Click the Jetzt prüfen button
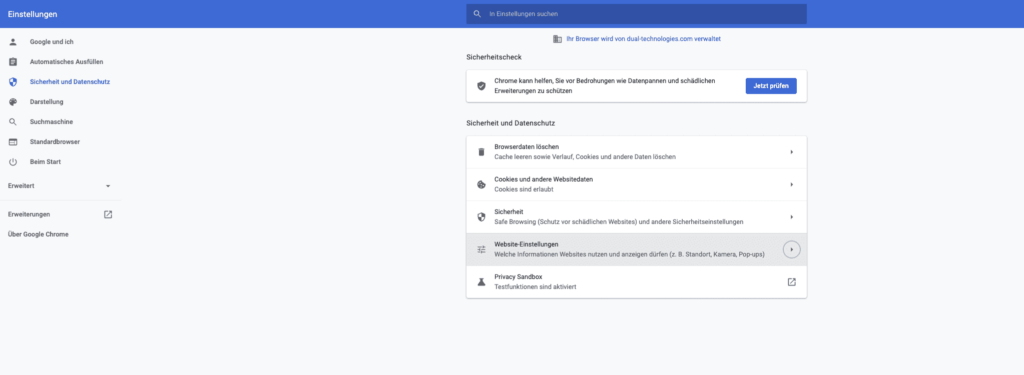This screenshot has height=375, width=1024. click(x=771, y=86)
